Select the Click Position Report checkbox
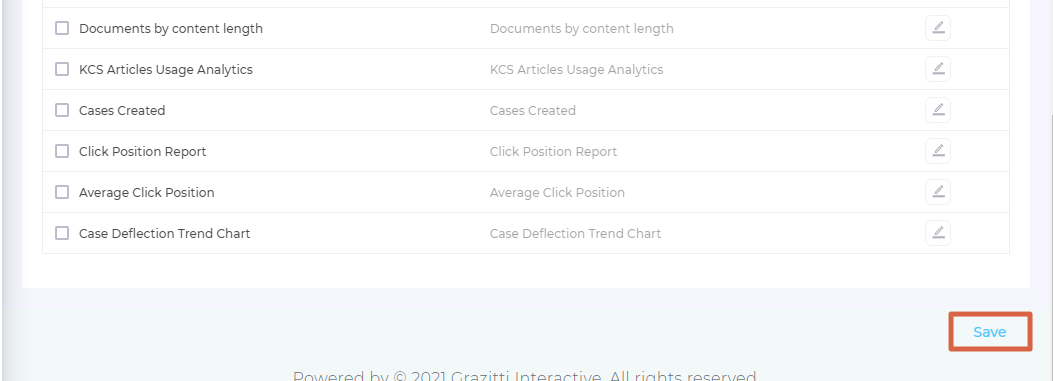Image resolution: width=1053 pixels, height=381 pixels. (x=62, y=151)
